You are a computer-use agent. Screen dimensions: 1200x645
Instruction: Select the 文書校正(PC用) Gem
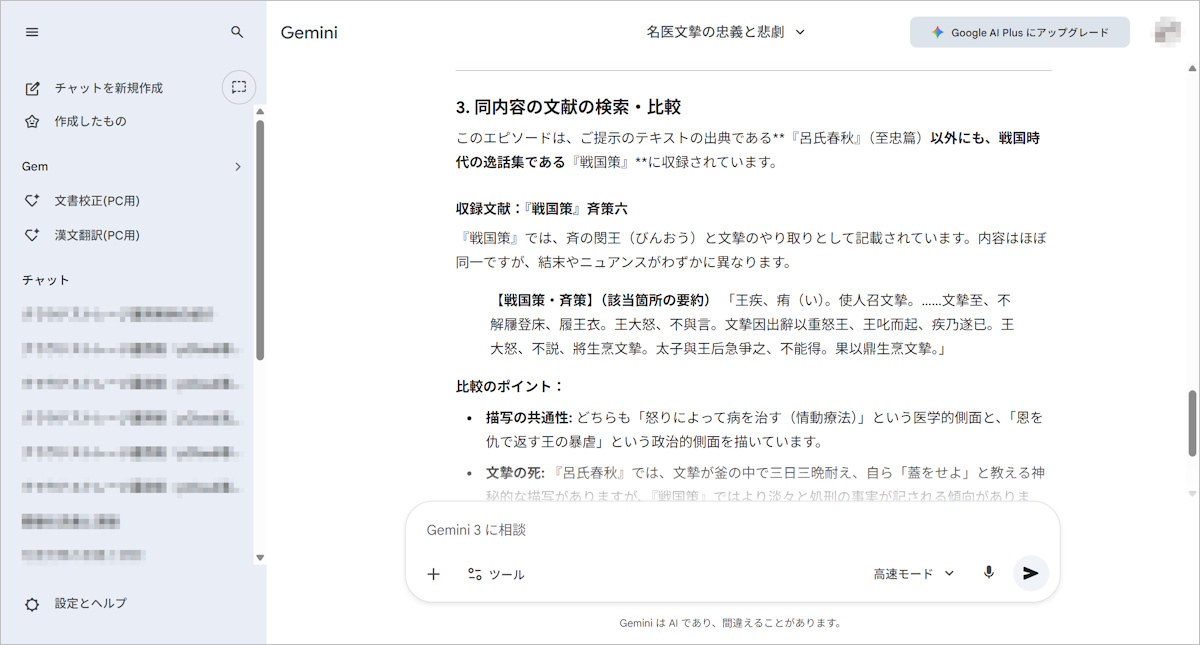97,201
